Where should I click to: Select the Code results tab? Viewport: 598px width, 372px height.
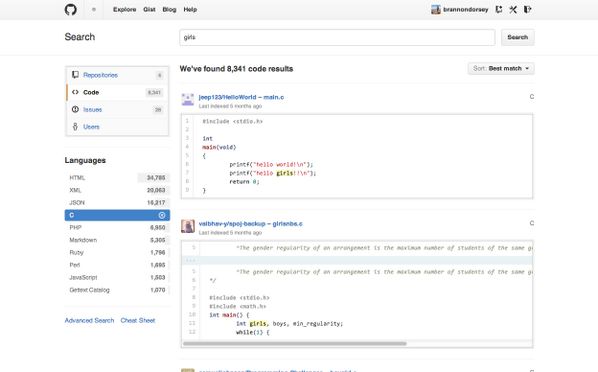[117, 92]
